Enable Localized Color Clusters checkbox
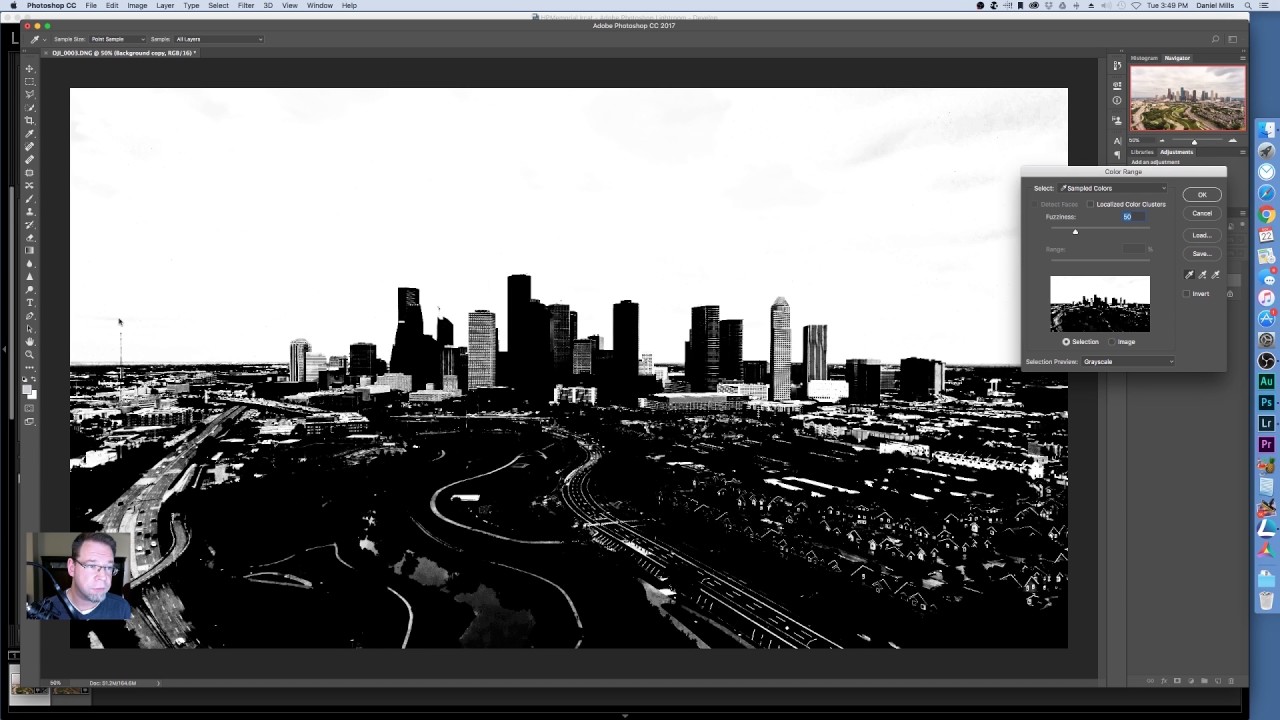The height and width of the screenshot is (720, 1280). (x=1090, y=204)
